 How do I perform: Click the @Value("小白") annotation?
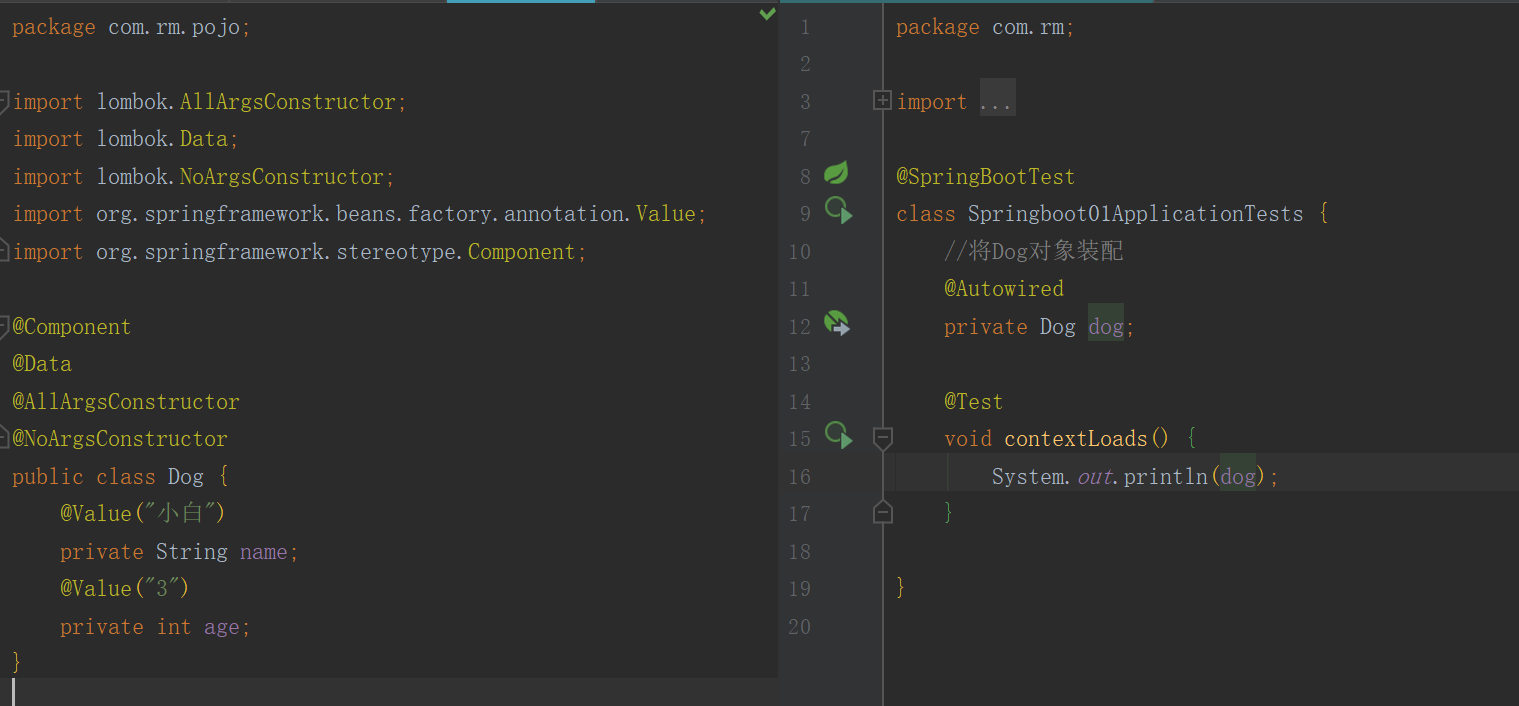click(142, 514)
